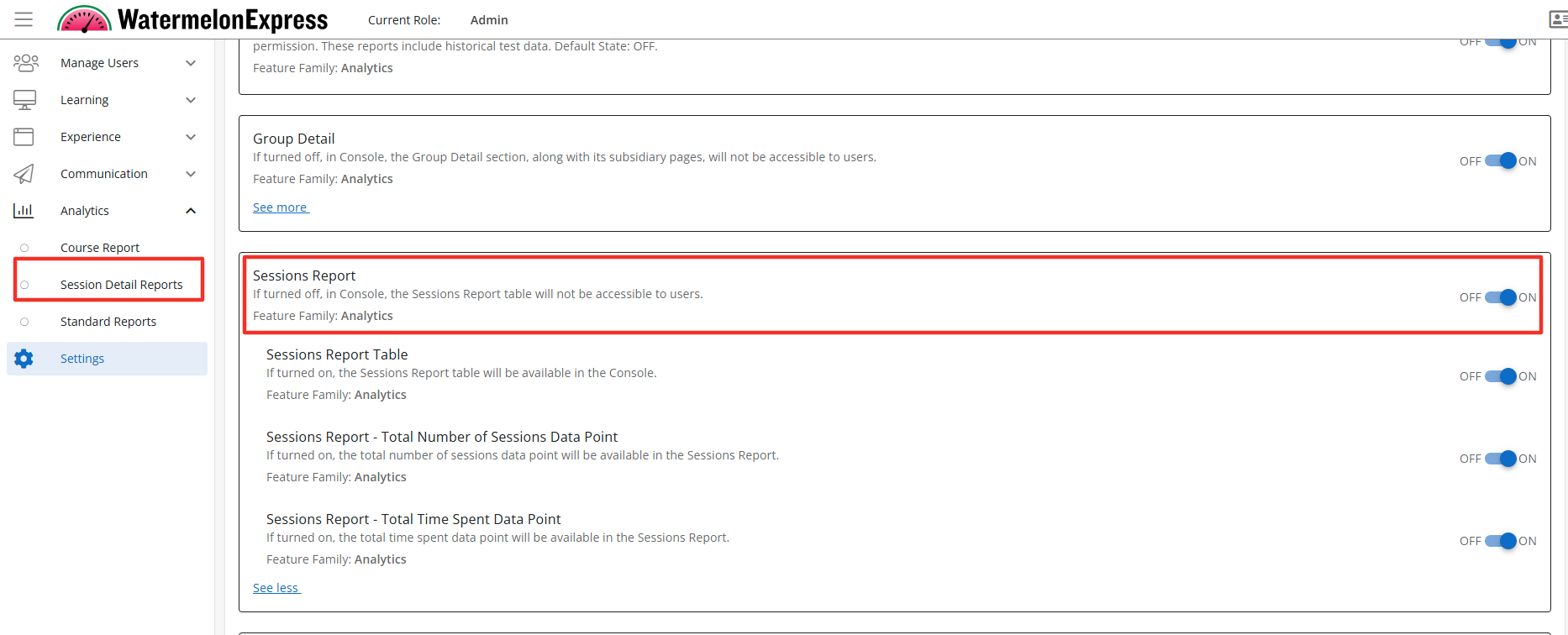This screenshot has width=1568, height=635.
Task: Open Session Detail Reports menu item
Action: [121, 285]
